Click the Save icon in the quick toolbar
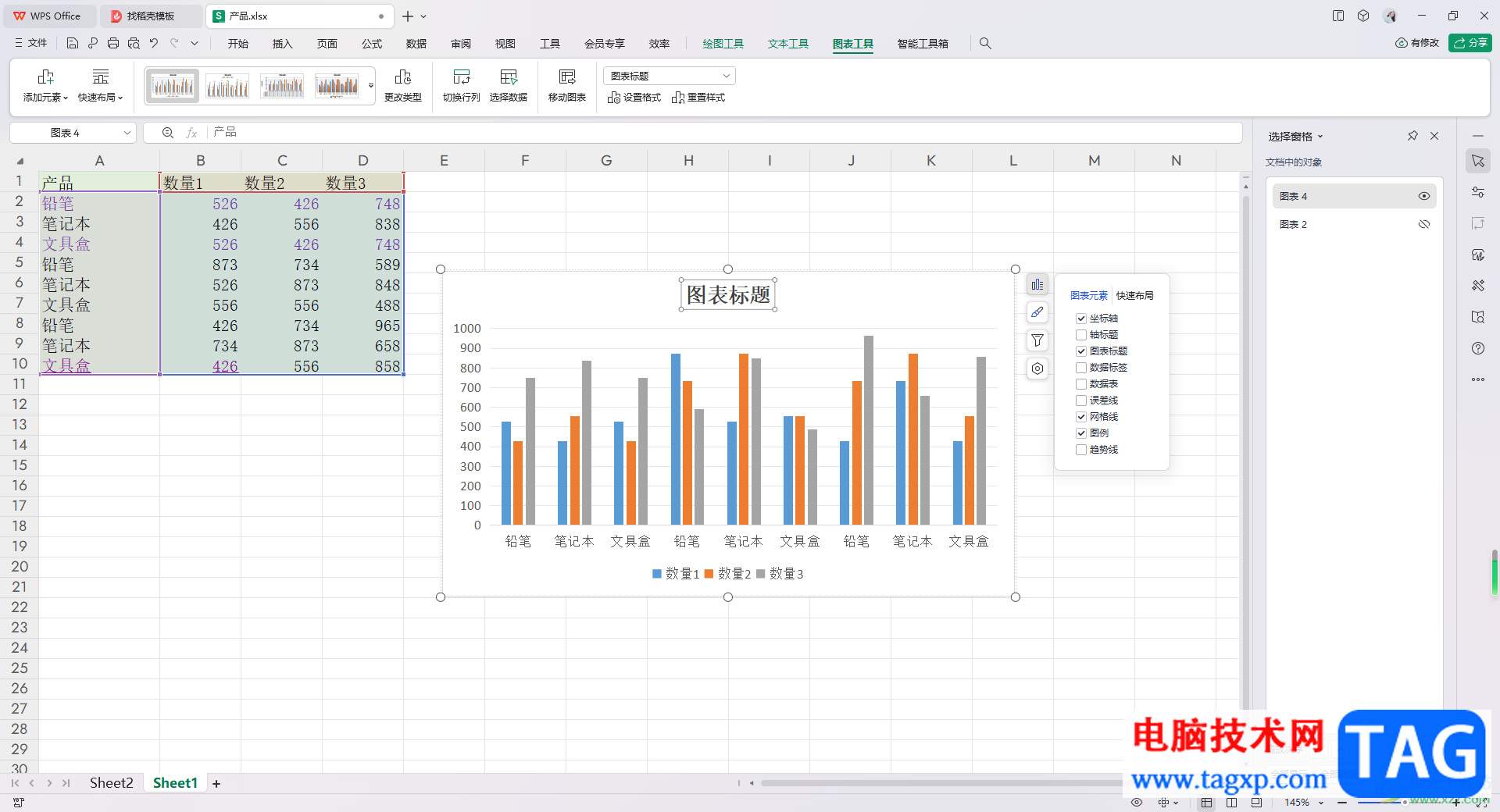 73,44
